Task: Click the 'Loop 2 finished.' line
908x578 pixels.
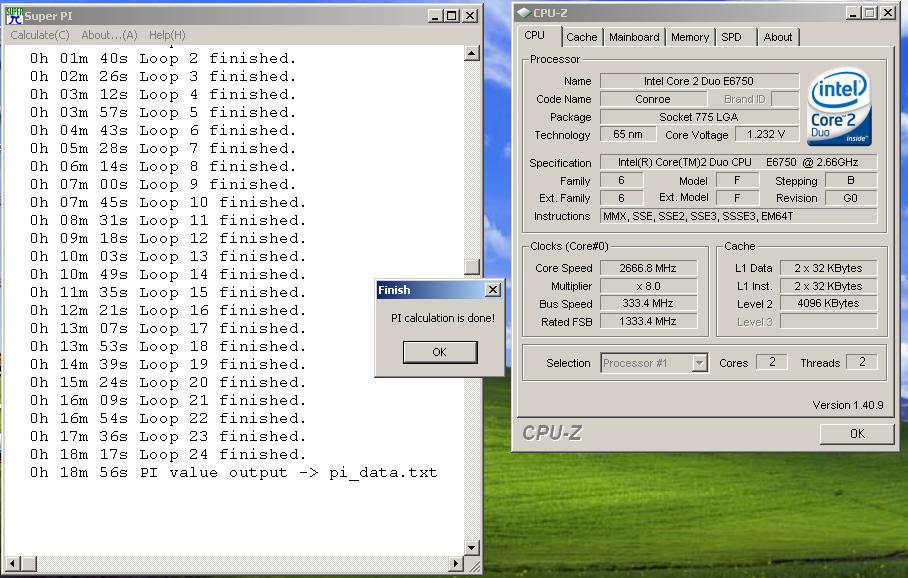Action: click(x=163, y=58)
